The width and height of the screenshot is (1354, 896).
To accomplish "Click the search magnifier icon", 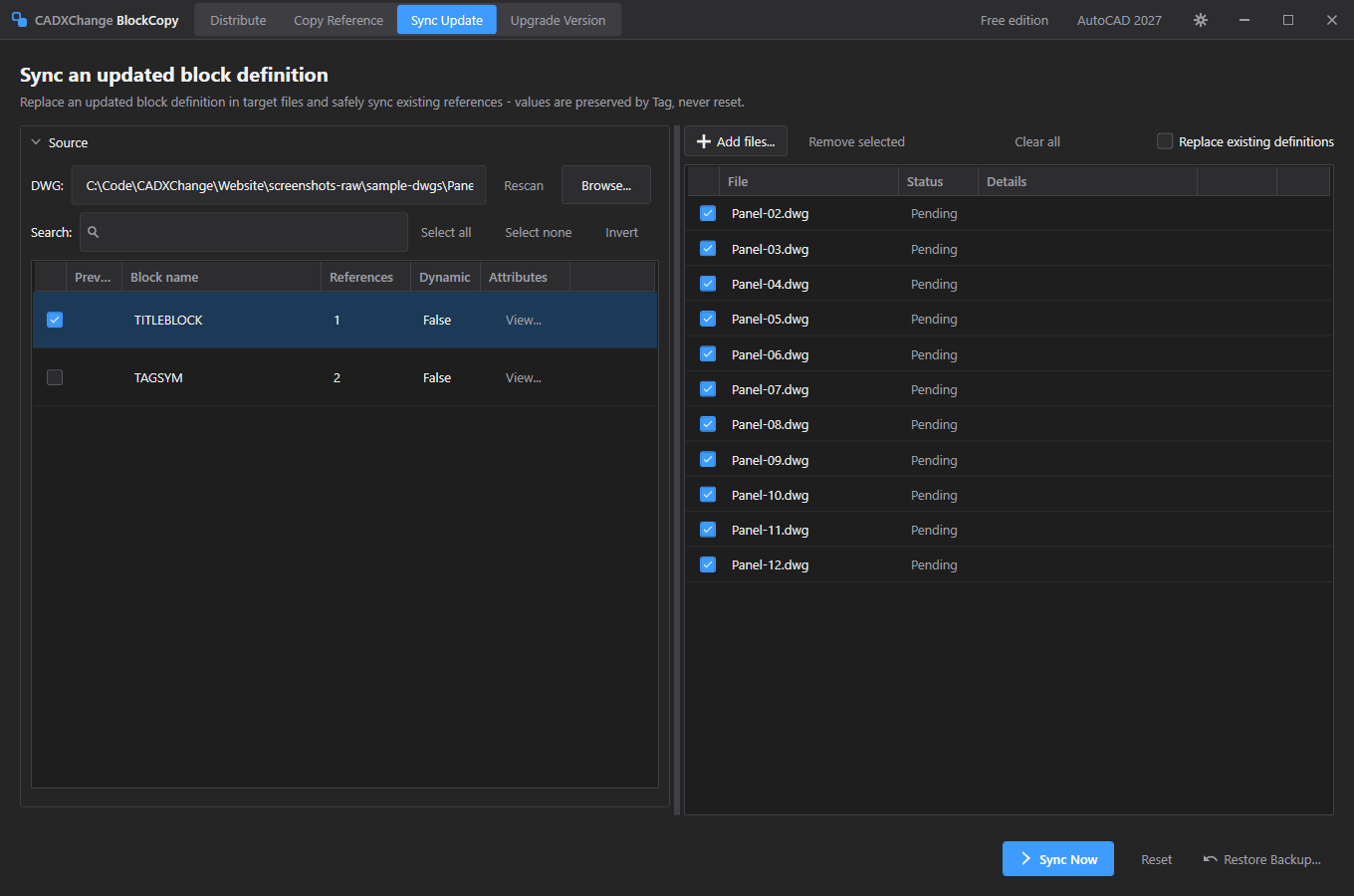I will pos(94,232).
